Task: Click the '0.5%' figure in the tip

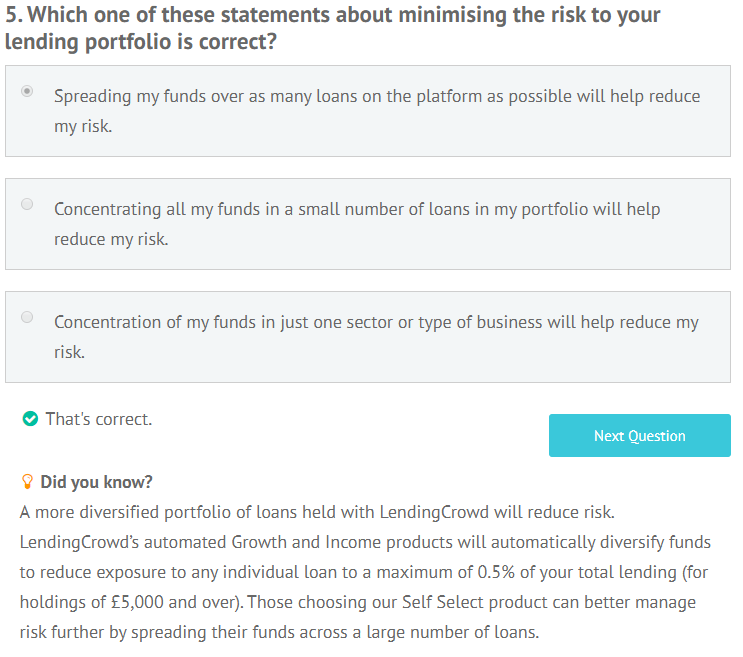Action: [x=496, y=572]
